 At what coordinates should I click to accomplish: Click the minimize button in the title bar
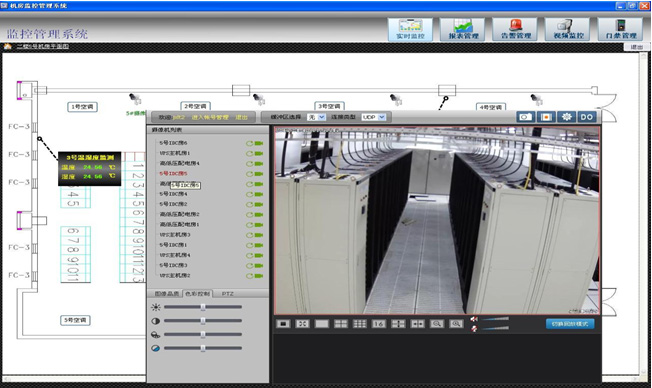point(620,5)
